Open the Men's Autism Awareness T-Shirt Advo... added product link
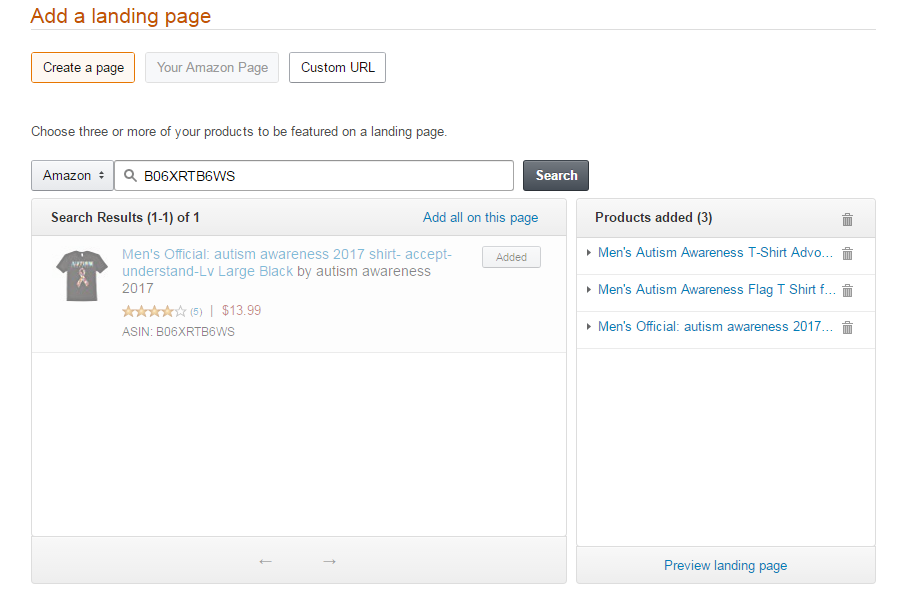Screen dimensions: 898x603 click(x=715, y=253)
